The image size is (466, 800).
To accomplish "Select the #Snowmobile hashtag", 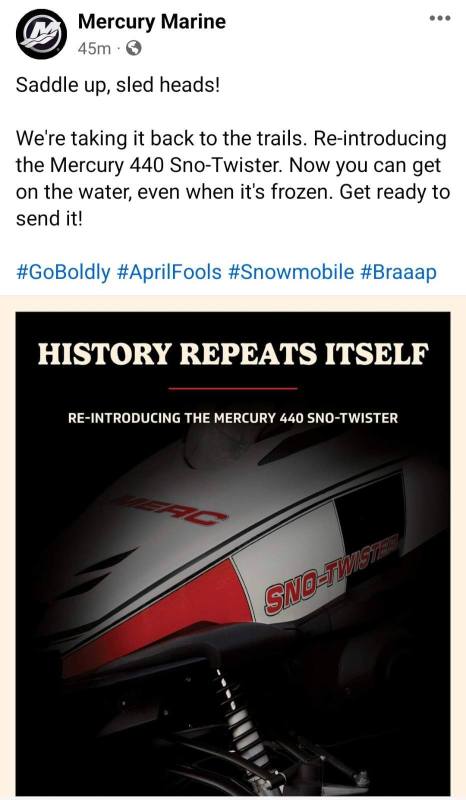I will click(291, 272).
